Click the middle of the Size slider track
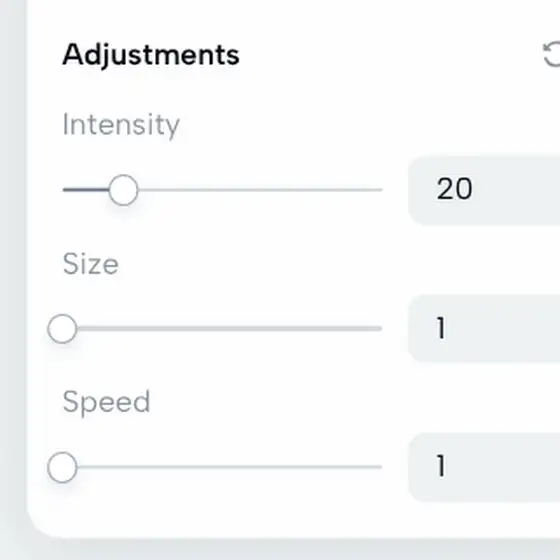Screen dimensions: 560x560 click(222, 329)
